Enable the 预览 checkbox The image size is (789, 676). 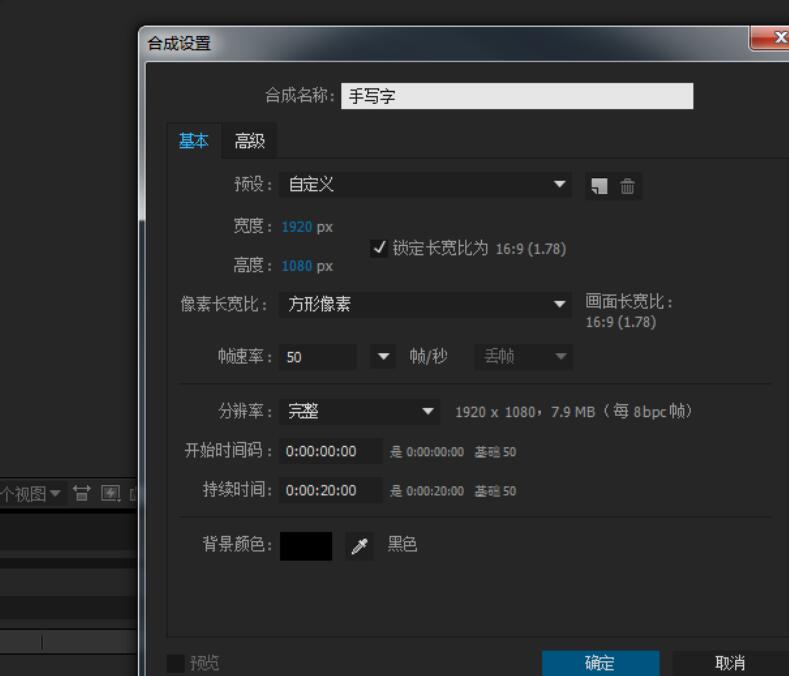[x=176, y=663]
